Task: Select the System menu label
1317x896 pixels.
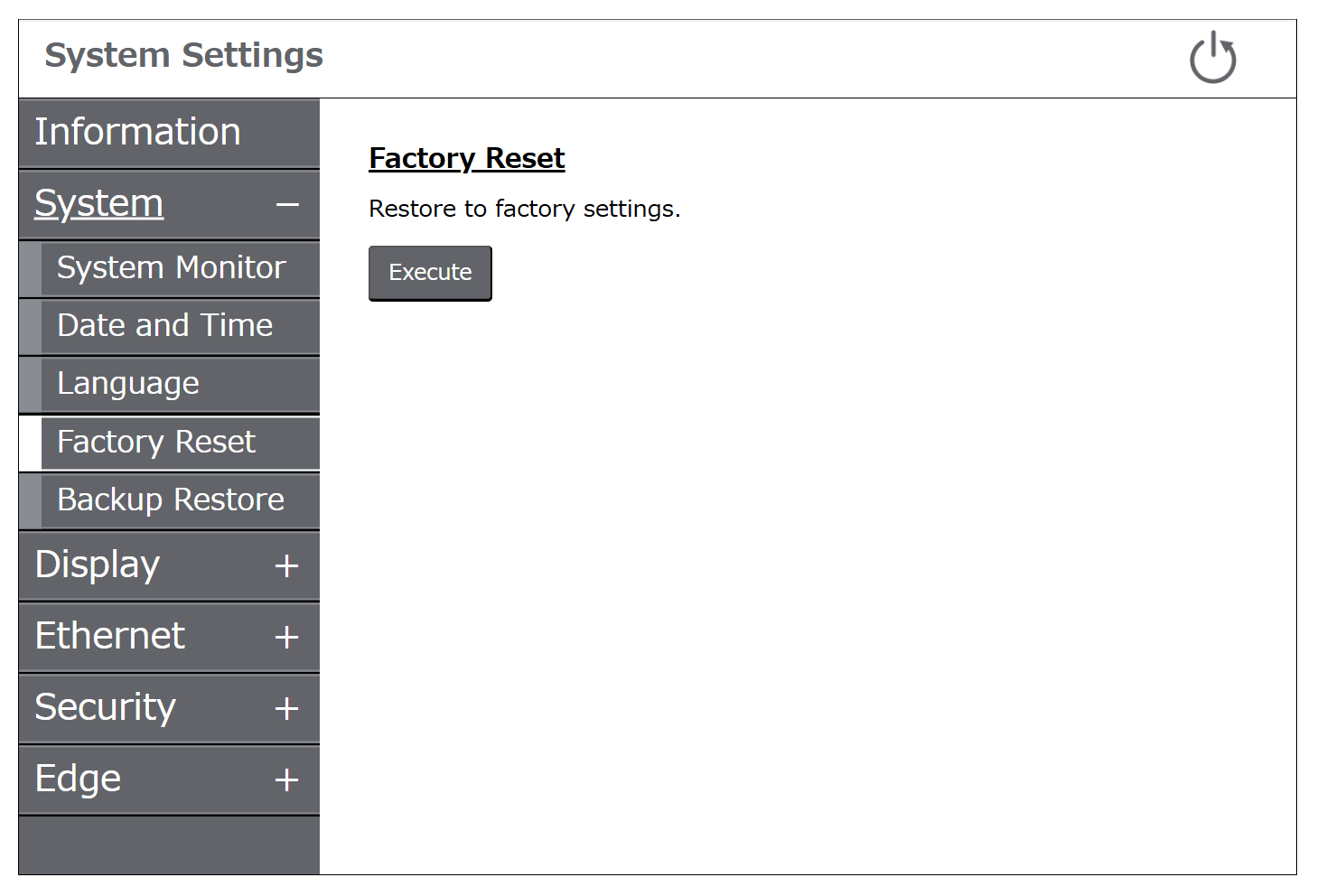Action: (99, 203)
